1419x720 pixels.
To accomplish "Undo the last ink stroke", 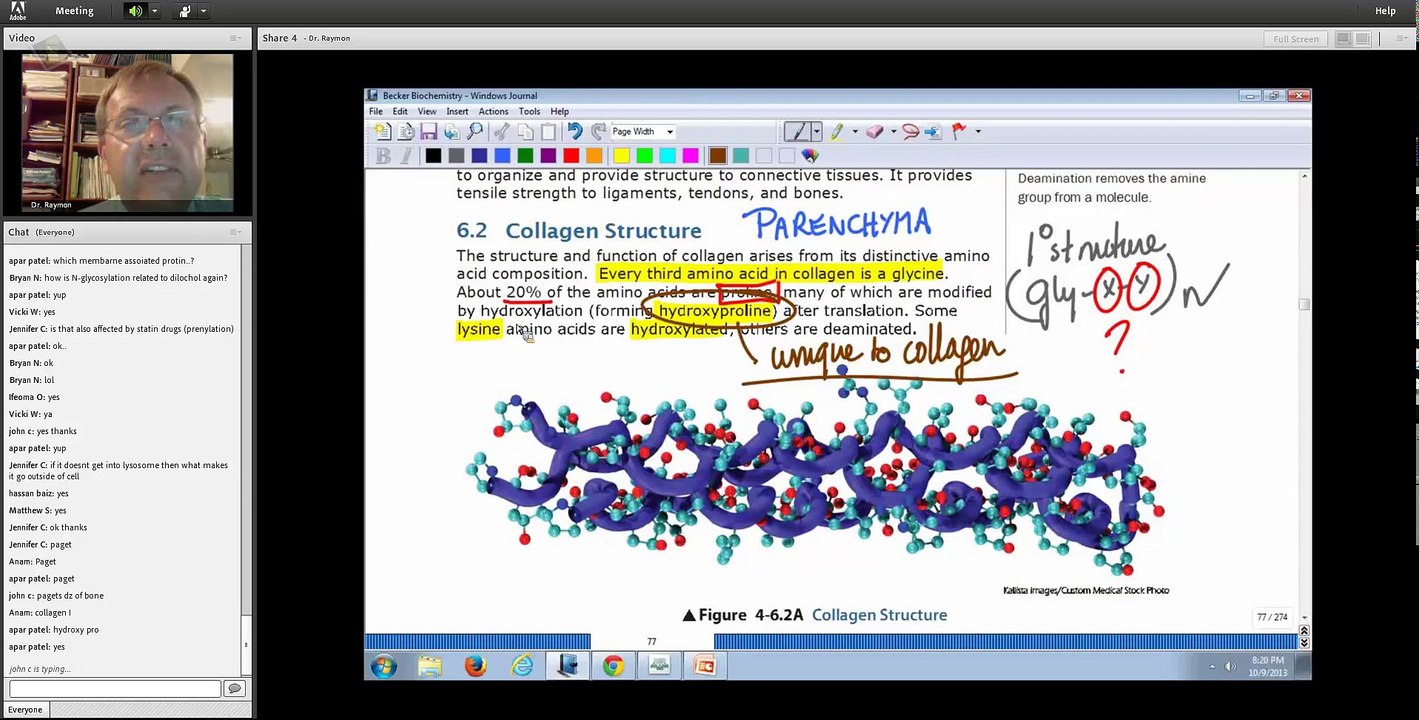I will click(575, 131).
